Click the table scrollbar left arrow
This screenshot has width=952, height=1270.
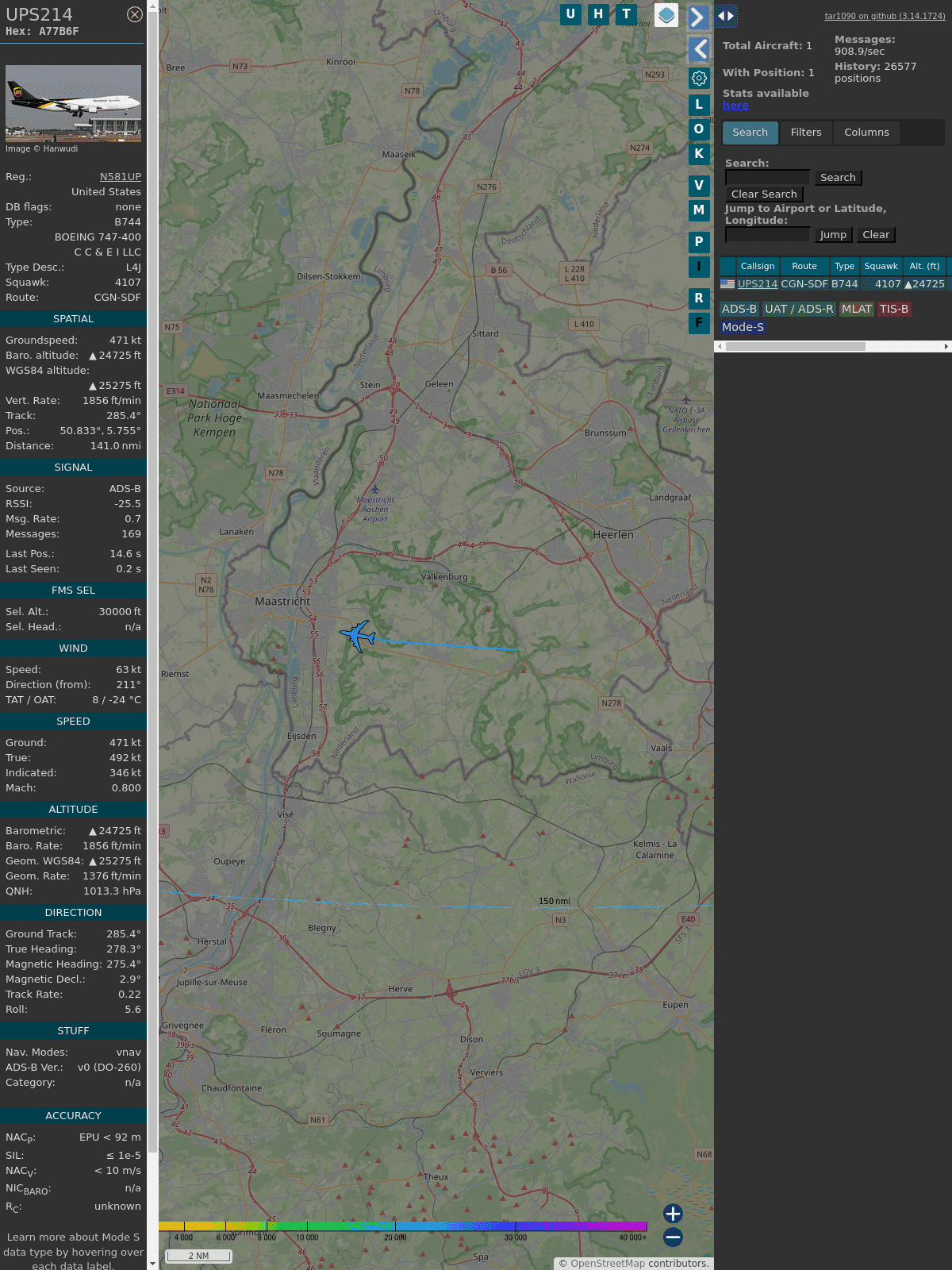coord(720,346)
